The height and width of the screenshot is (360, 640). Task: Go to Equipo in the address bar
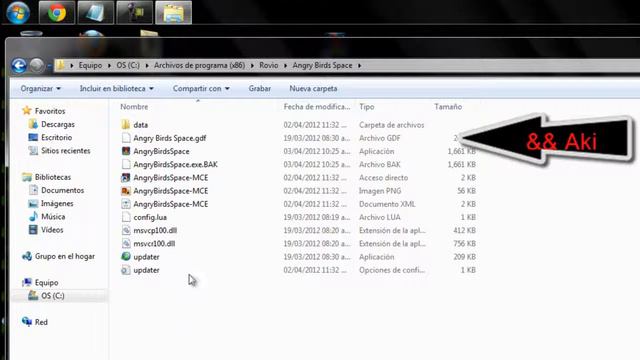[90, 65]
